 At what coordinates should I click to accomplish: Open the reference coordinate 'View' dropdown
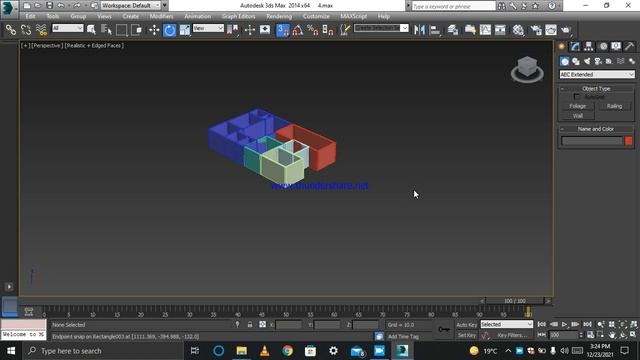tap(208, 28)
